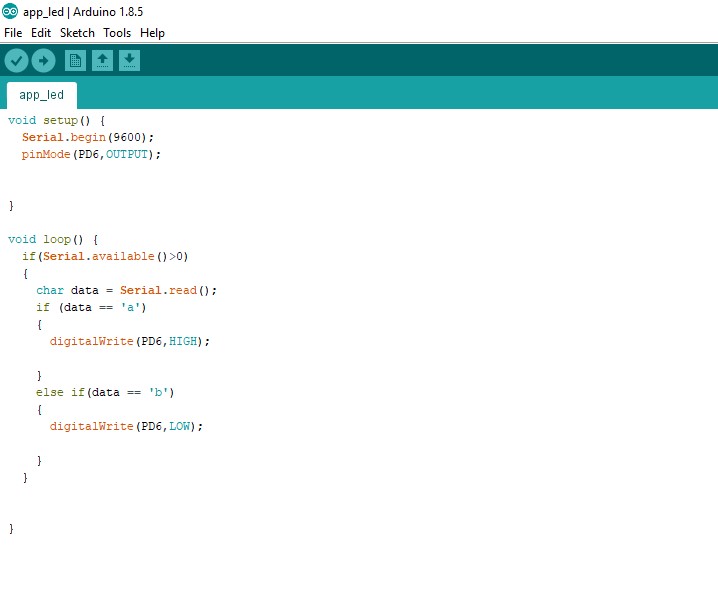Save sketch using down-arrow icon
The height and width of the screenshot is (611, 718).
click(x=130, y=60)
